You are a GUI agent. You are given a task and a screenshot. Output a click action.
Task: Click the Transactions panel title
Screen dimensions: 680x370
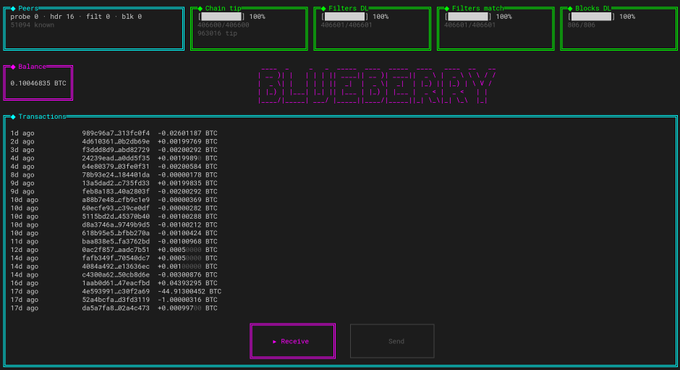(x=42, y=117)
